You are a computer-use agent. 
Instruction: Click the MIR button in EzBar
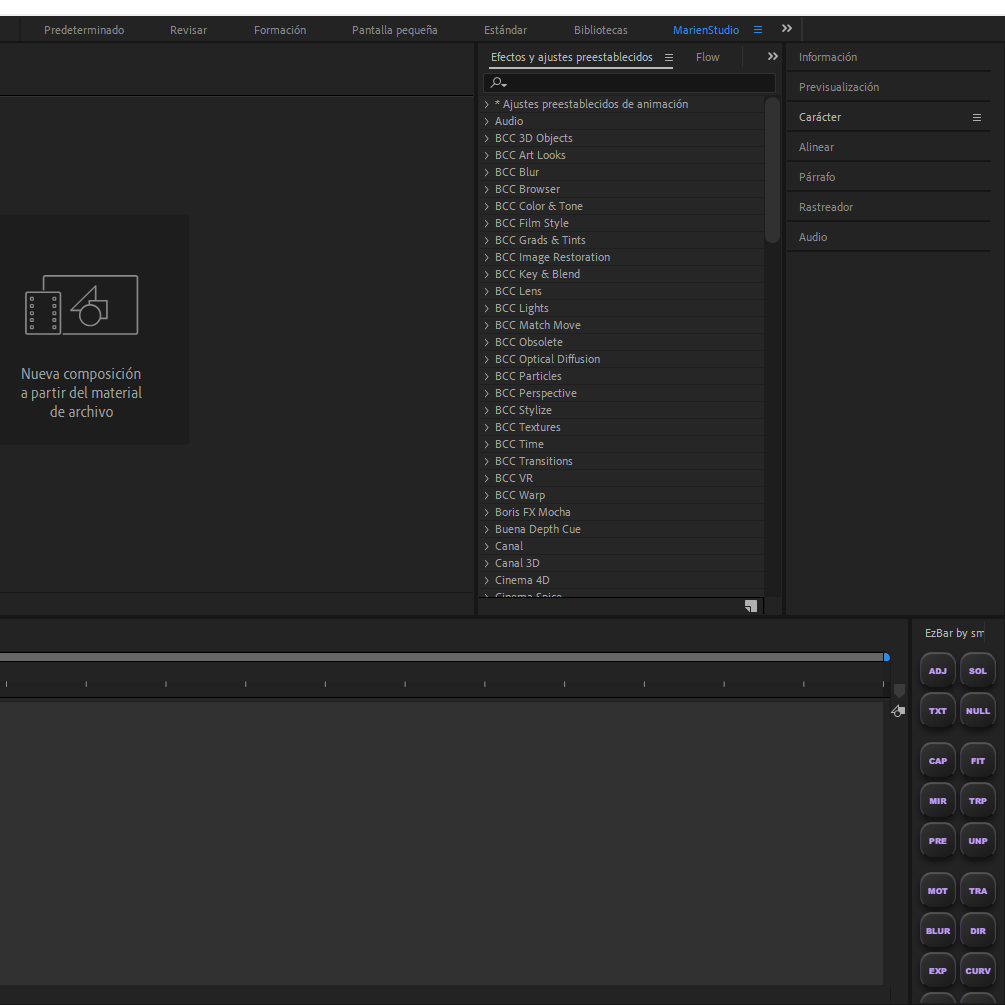(937, 801)
